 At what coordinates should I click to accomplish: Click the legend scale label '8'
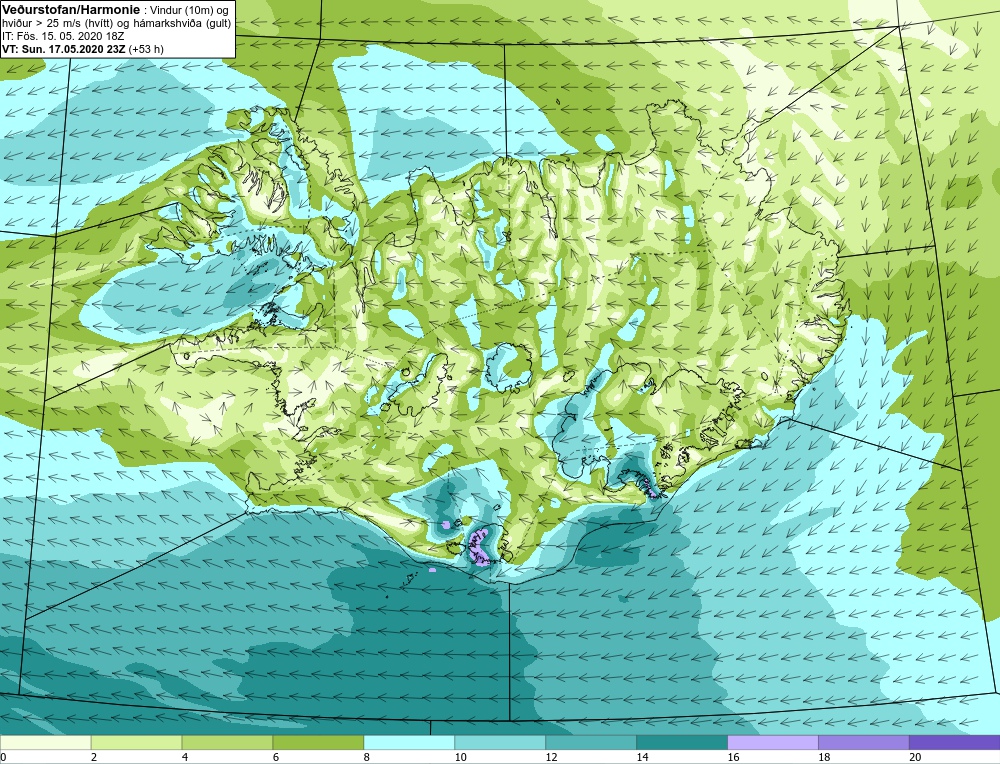(367, 757)
